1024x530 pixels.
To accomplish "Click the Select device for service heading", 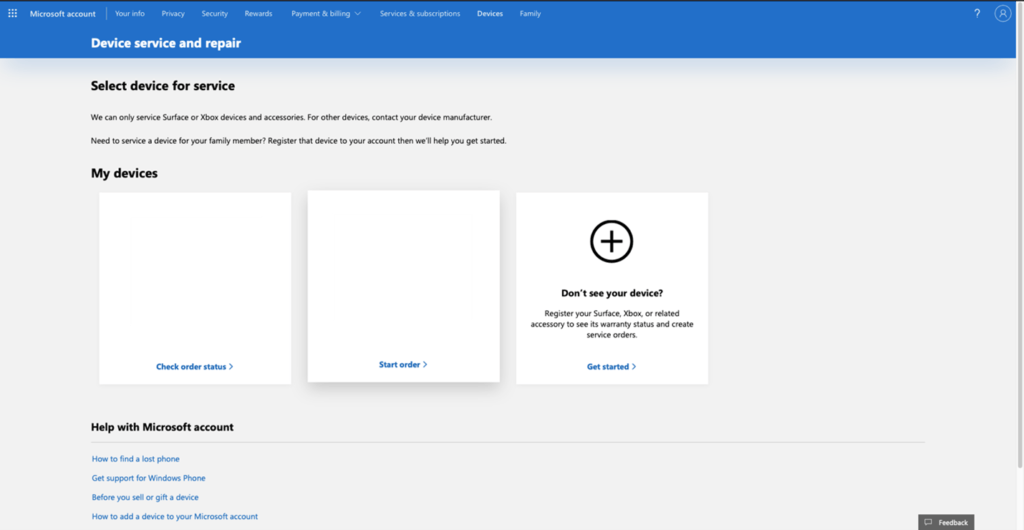I will coord(163,86).
